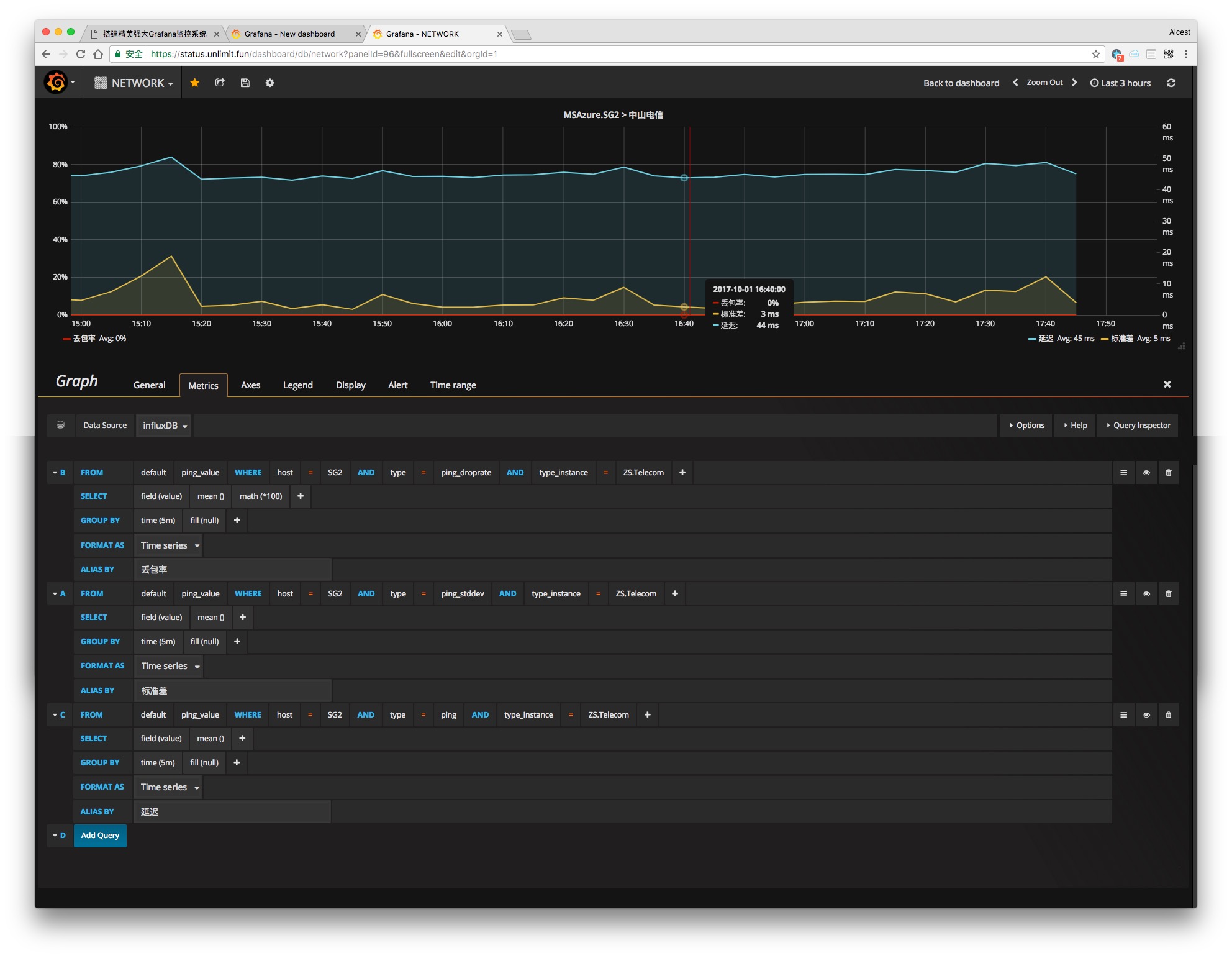Open the Grafana logo main menu
This screenshot has height=958, width=1232.
coord(59,83)
